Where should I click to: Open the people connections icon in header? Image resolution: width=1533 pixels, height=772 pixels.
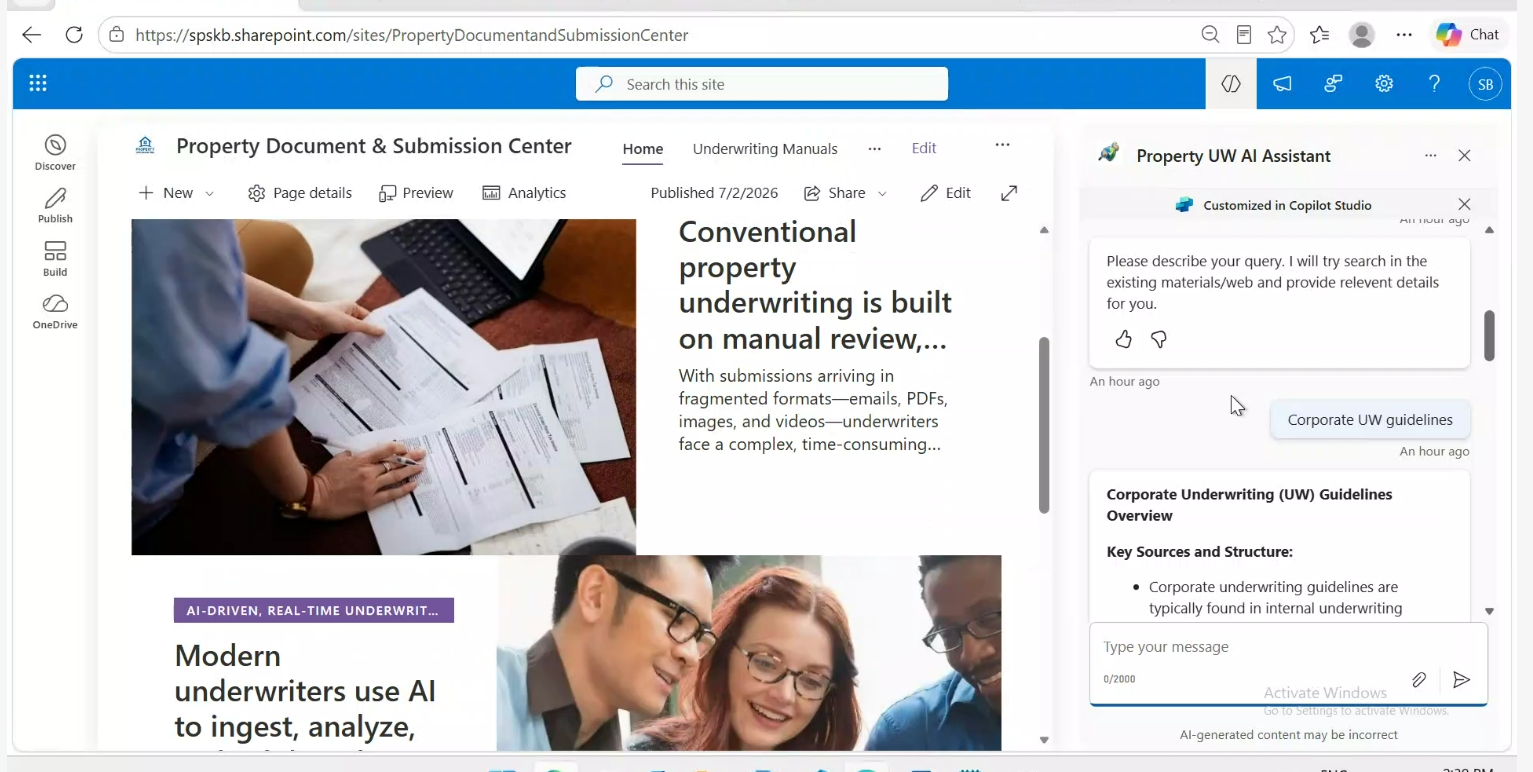click(1333, 84)
